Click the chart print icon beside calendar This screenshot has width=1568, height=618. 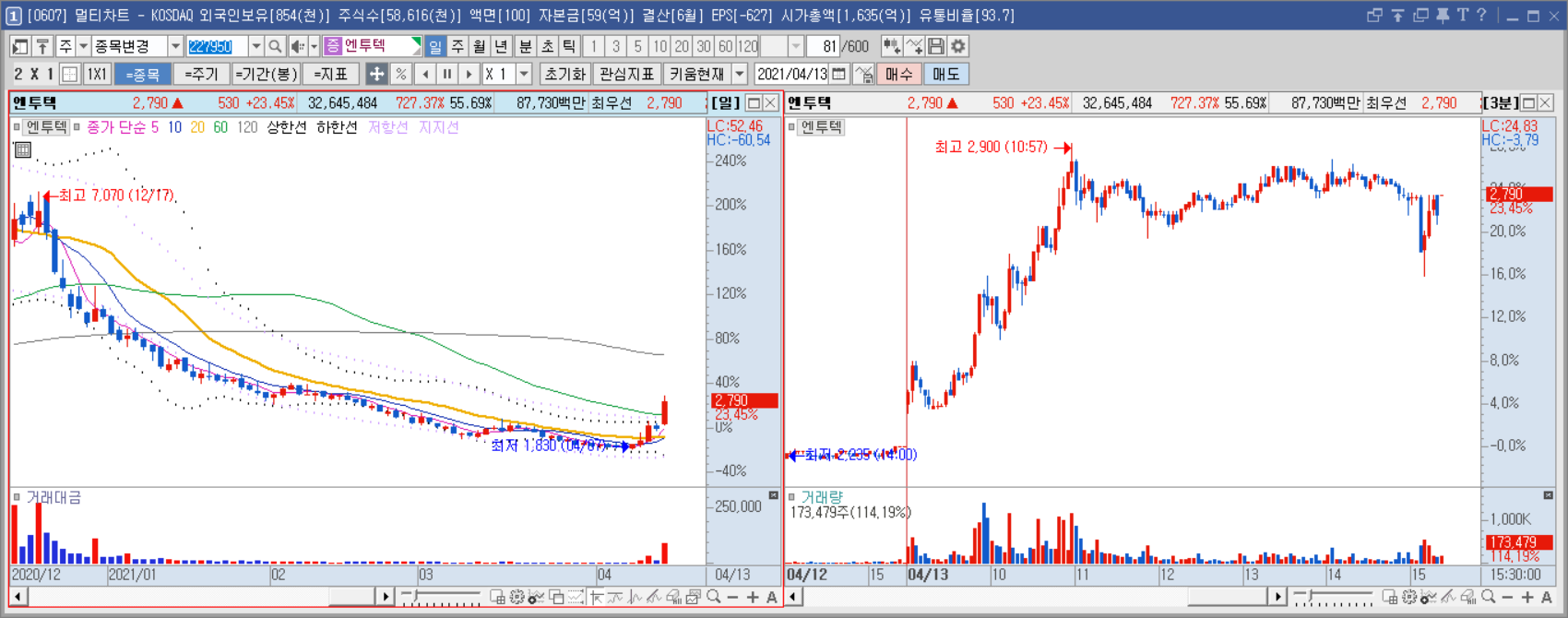pyautogui.click(x=863, y=74)
